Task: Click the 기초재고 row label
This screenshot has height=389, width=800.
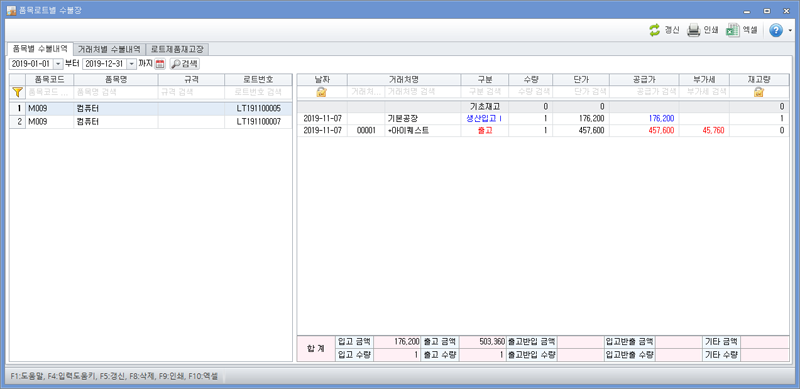Action: pos(485,107)
